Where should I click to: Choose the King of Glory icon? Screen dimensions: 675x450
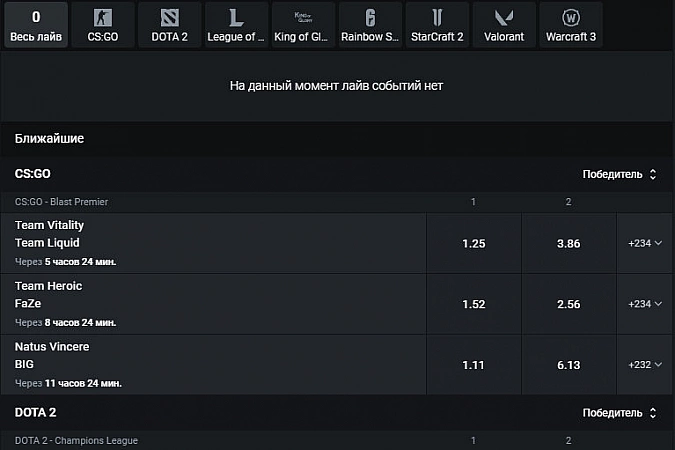(303, 19)
